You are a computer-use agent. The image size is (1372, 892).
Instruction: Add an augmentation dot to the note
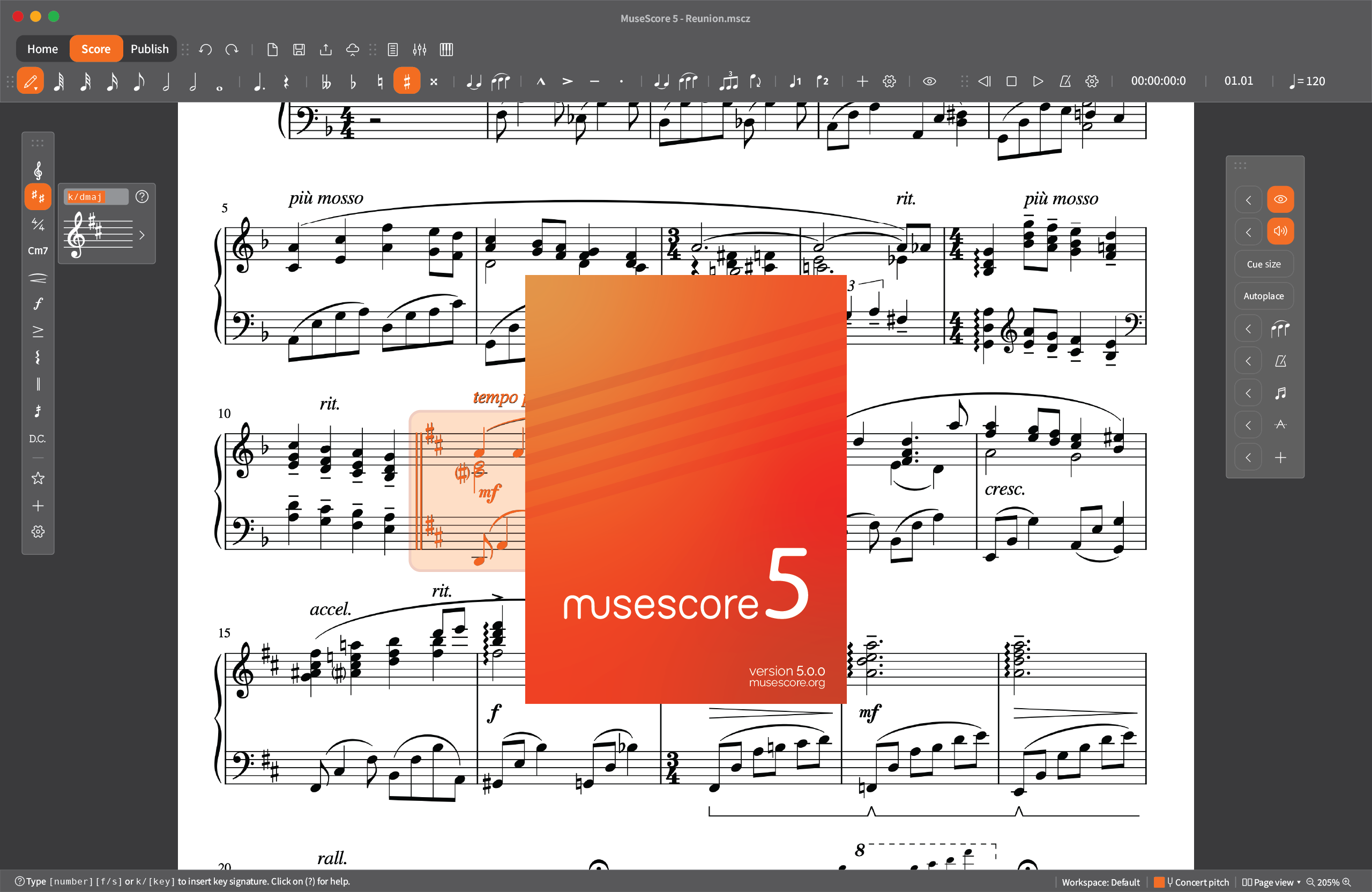pyautogui.click(x=259, y=81)
